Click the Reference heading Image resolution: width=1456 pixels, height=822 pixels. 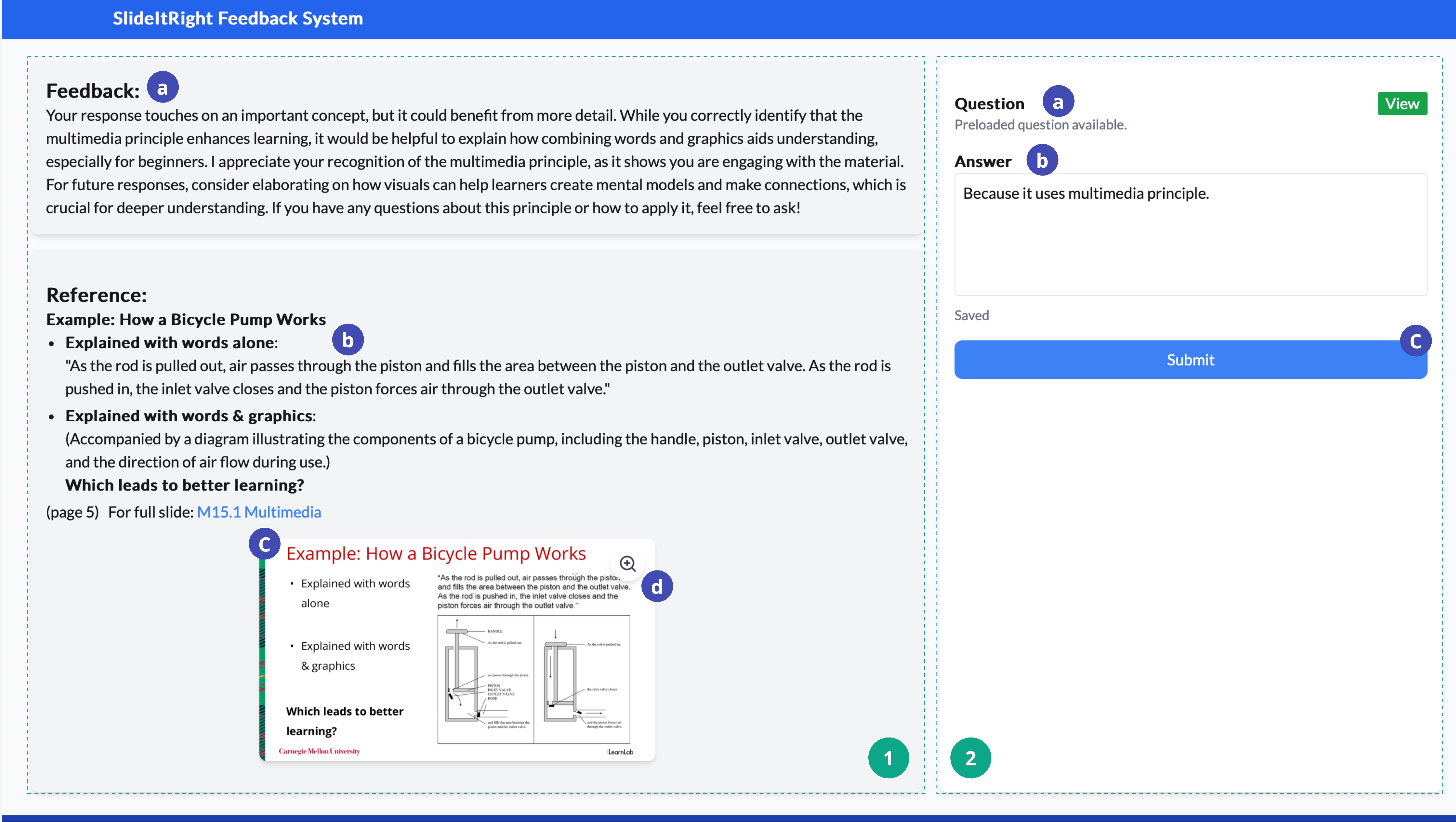[96, 295]
